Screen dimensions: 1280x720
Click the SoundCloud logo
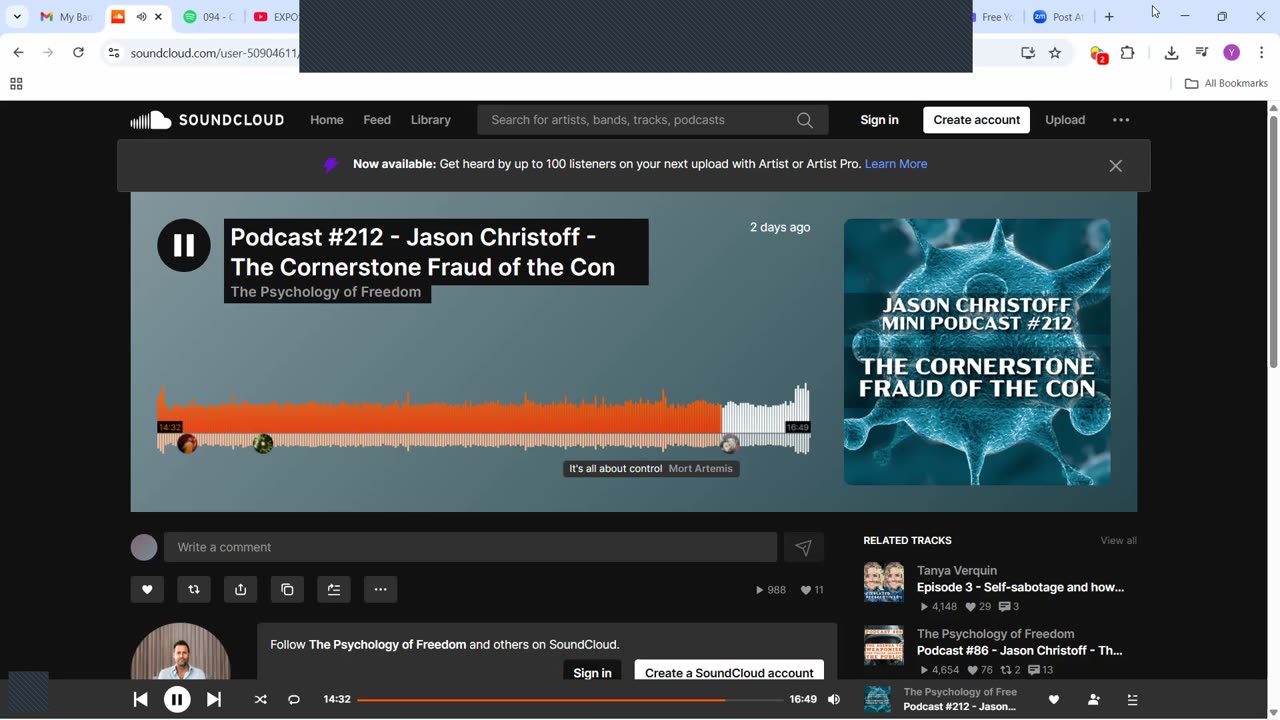tap(207, 120)
